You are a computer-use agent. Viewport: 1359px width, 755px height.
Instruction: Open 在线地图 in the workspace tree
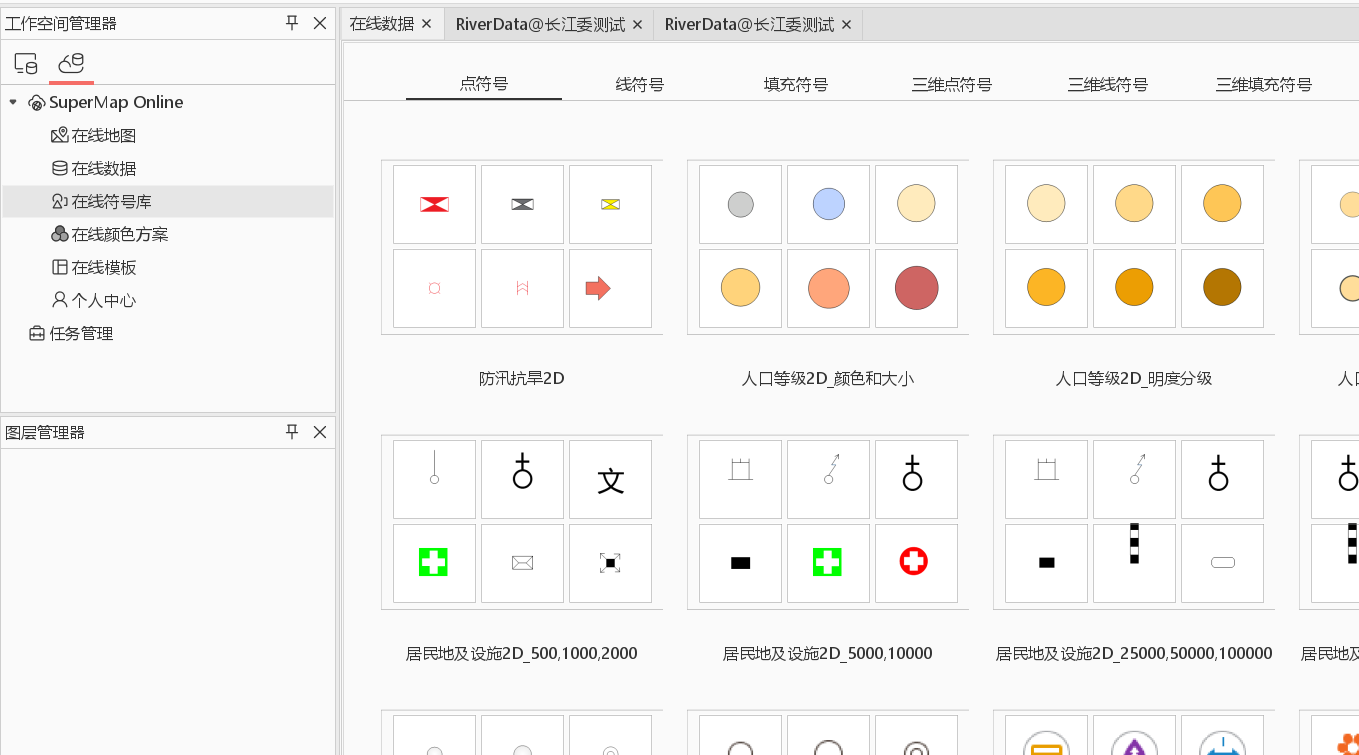(x=103, y=135)
